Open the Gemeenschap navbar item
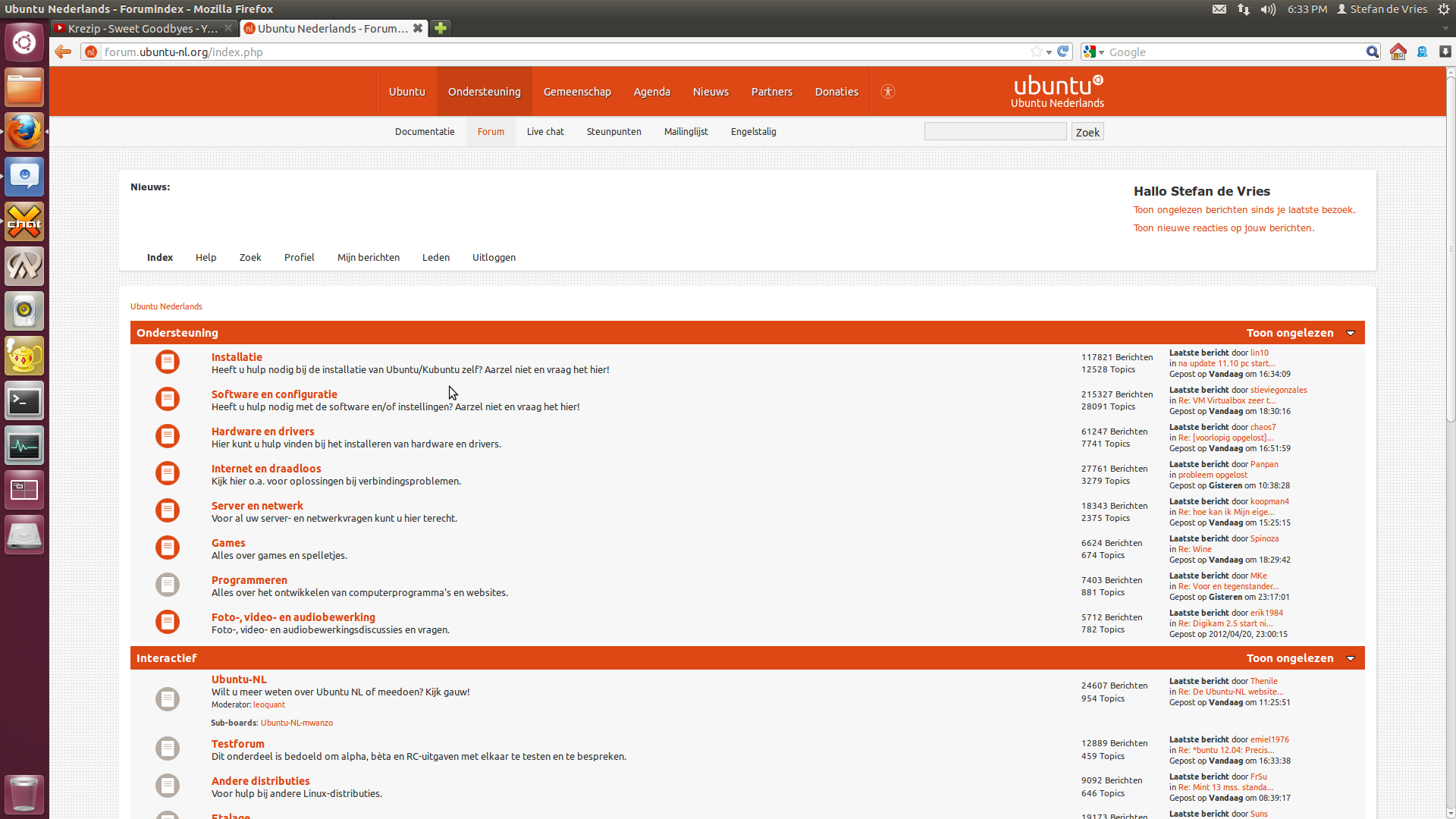 coord(577,92)
